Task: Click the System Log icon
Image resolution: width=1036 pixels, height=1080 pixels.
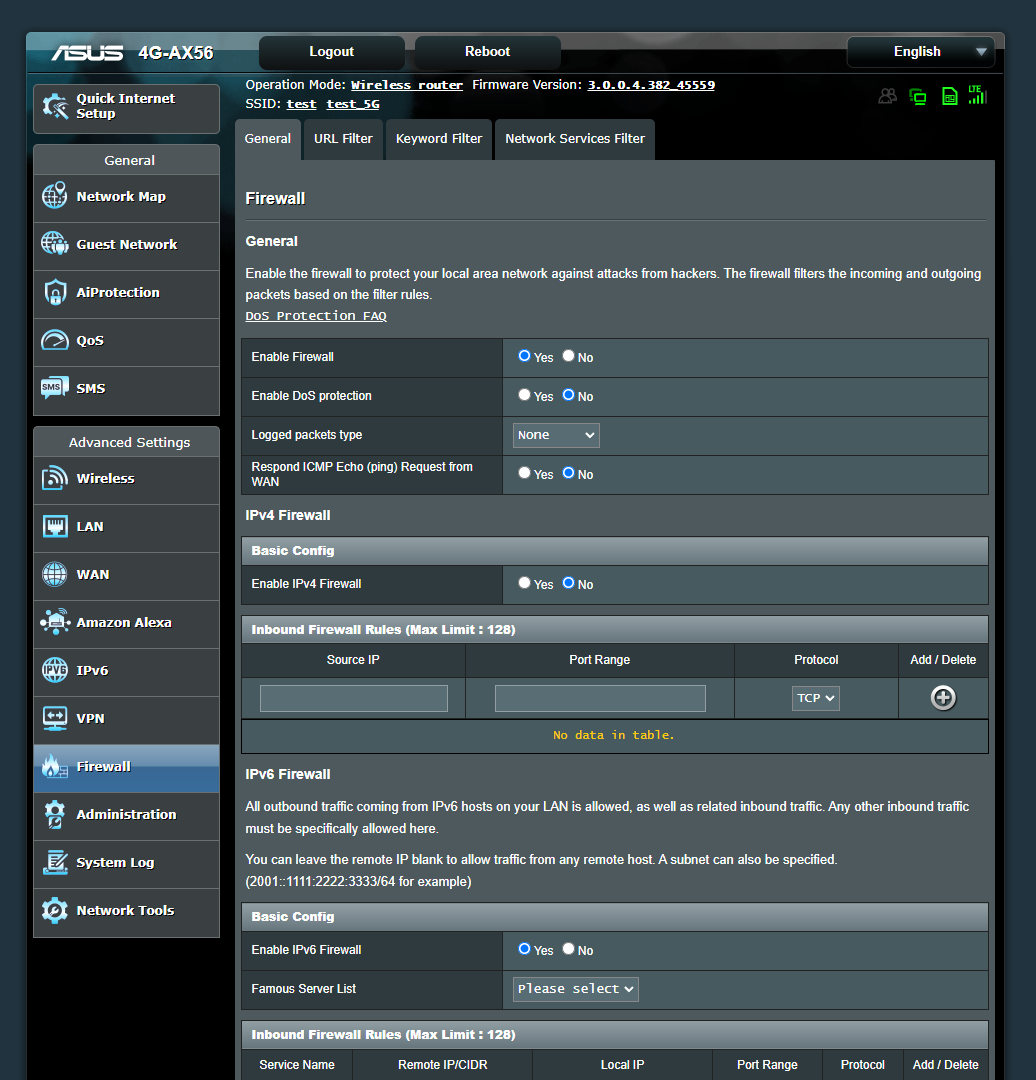Action: 55,862
